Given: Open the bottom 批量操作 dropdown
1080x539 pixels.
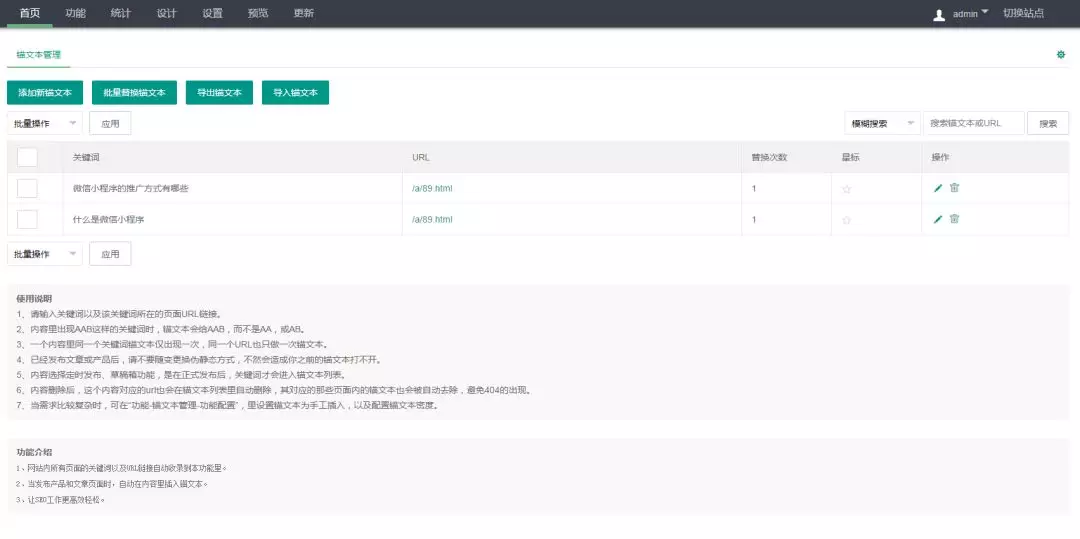Looking at the screenshot, I should coord(45,254).
